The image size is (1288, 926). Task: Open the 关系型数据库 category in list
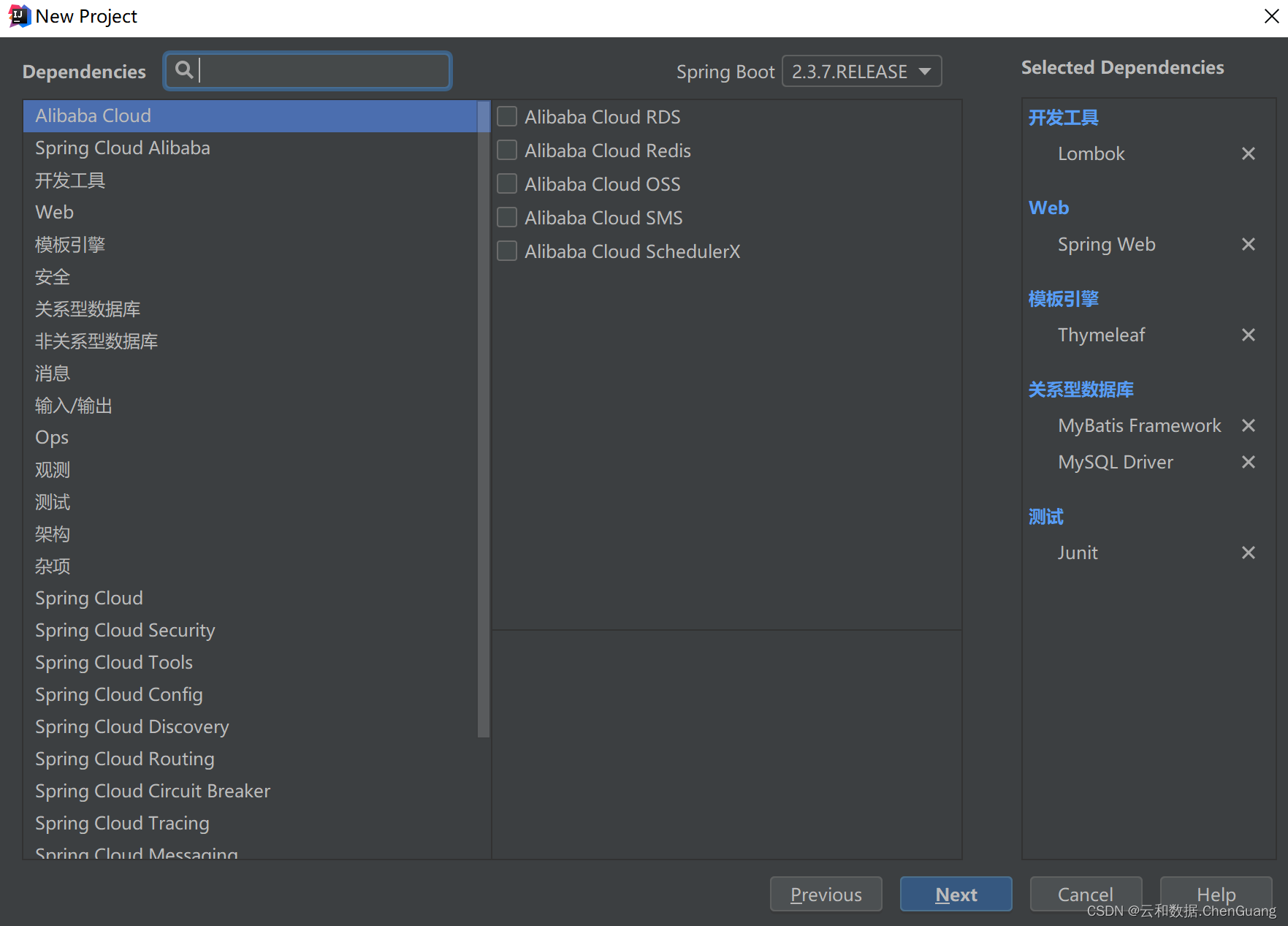pyautogui.click(x=251, y=309)
